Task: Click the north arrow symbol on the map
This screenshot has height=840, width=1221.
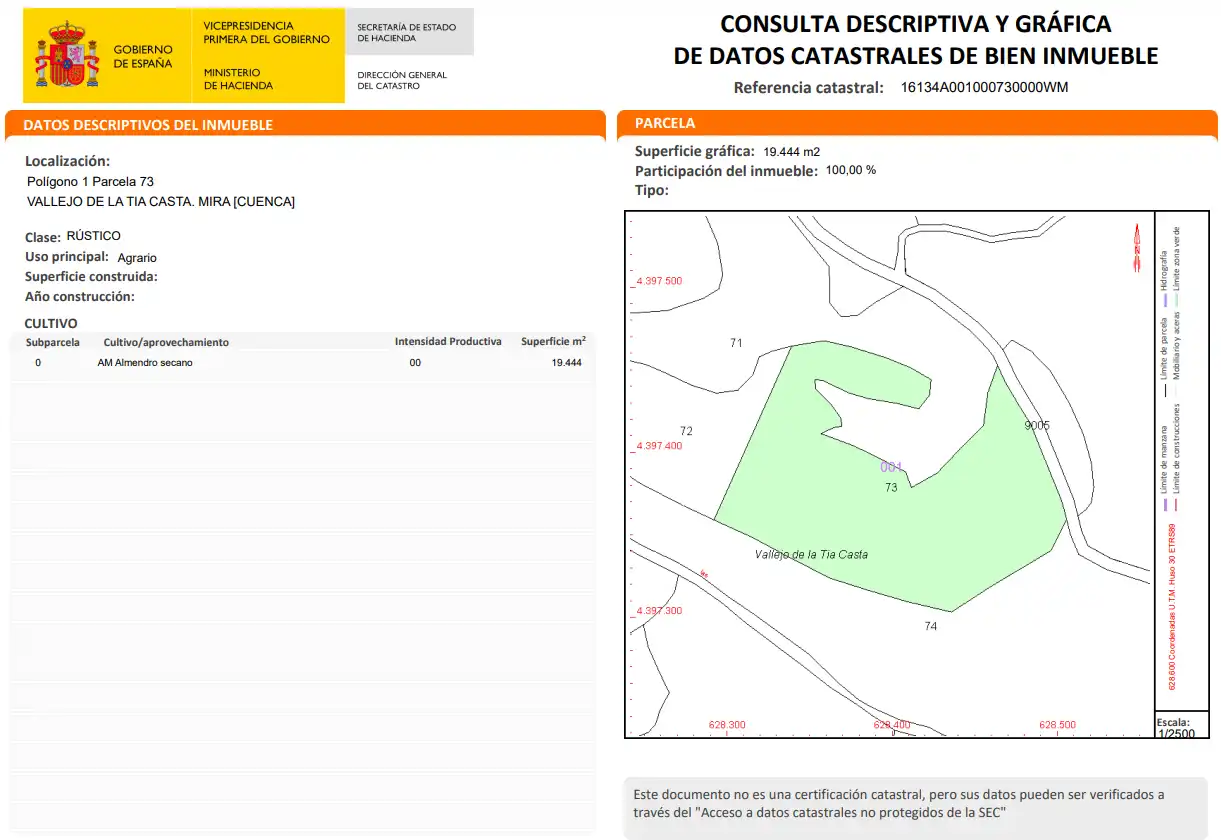Action: pyautogui.click(x=1137, y=249)
